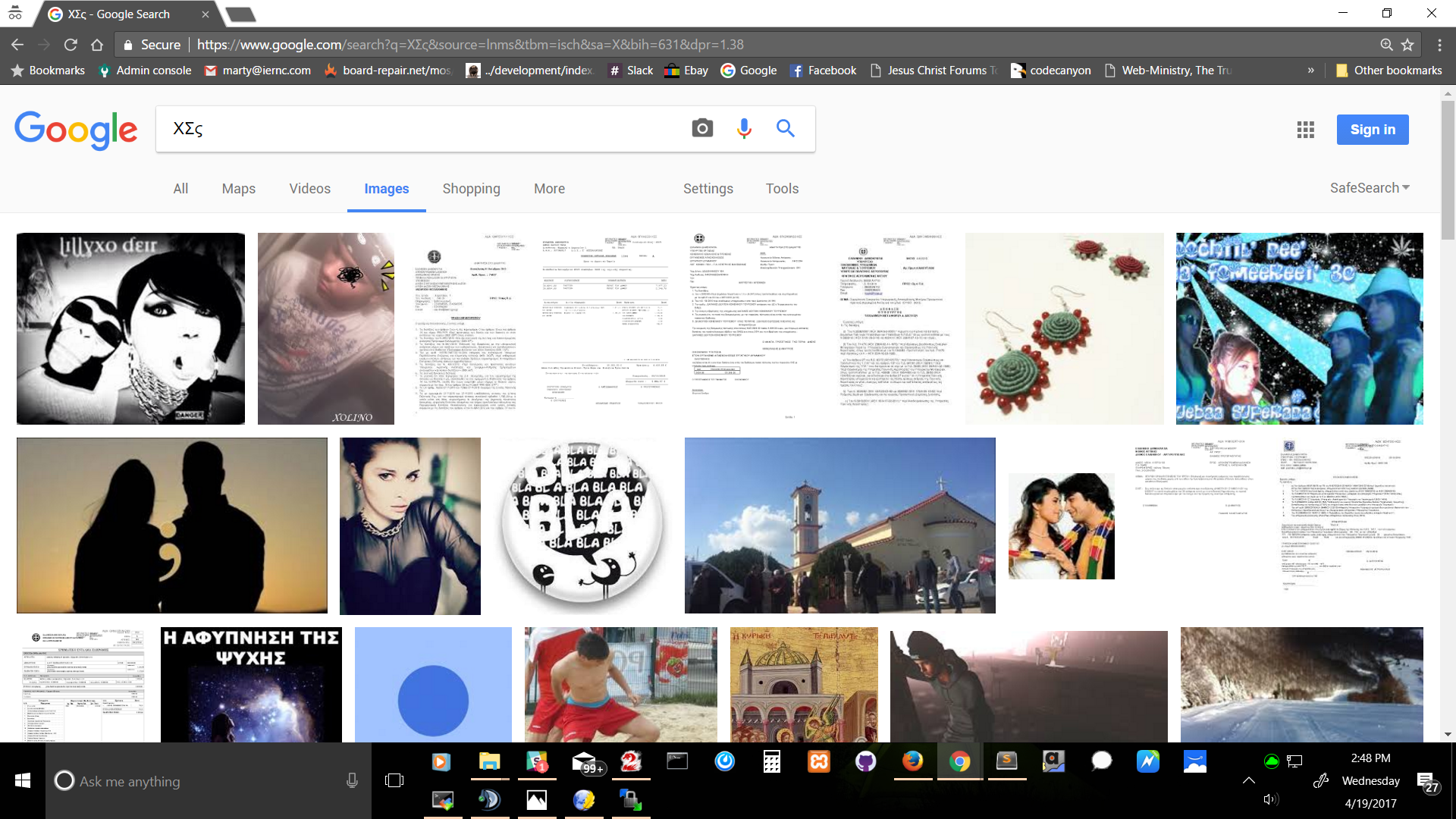This screenshot has width=1456, height=819.
Task: Click the search-by-image camera icon
Action: (x=701, y=128)
